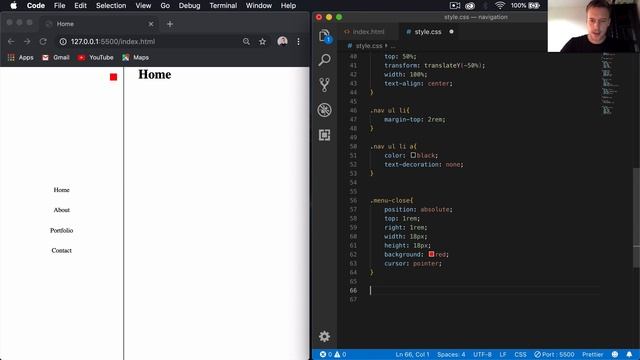Click the red color swatch on line 62

(431, 254)
